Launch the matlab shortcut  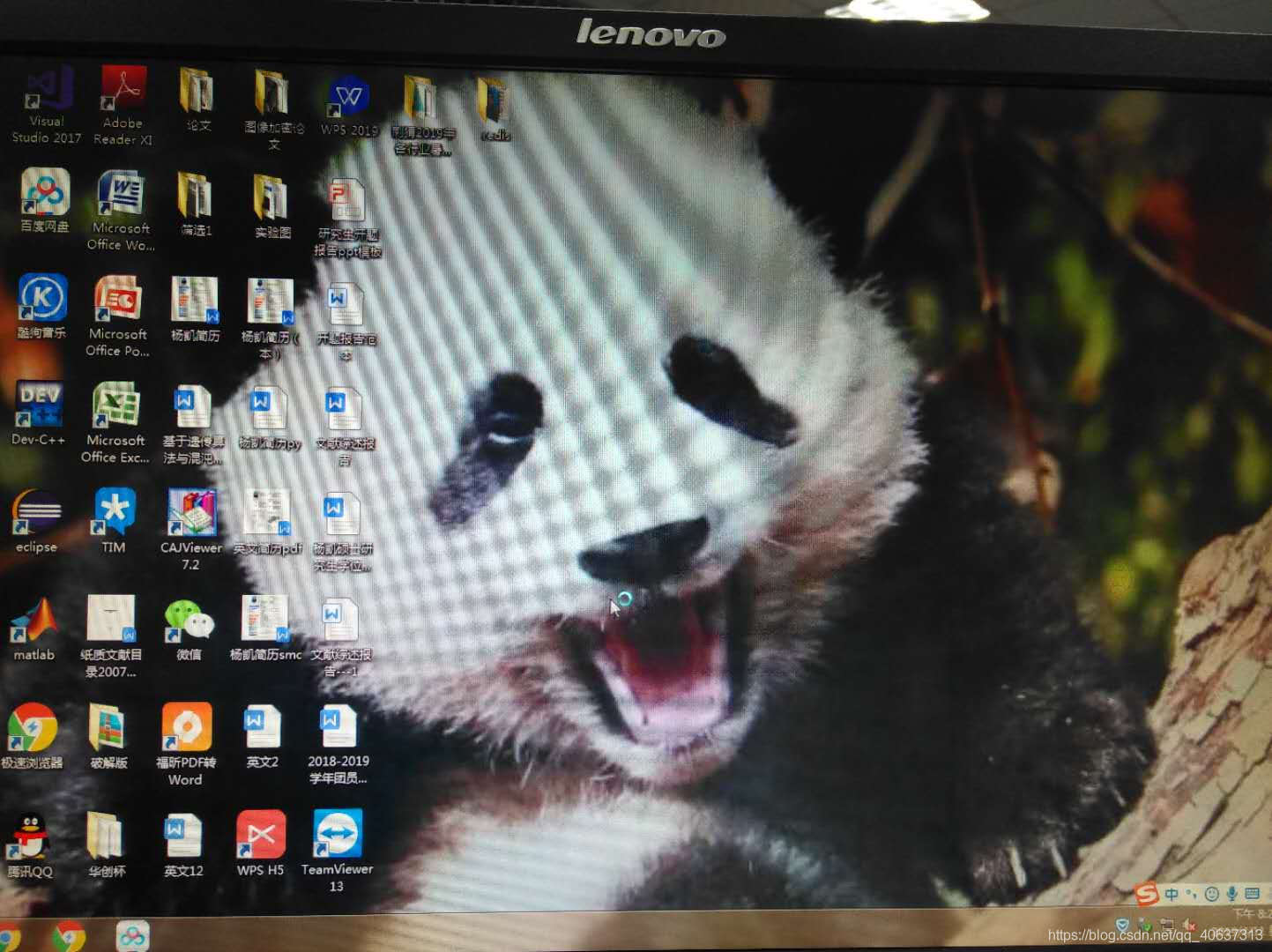point(33,628)
